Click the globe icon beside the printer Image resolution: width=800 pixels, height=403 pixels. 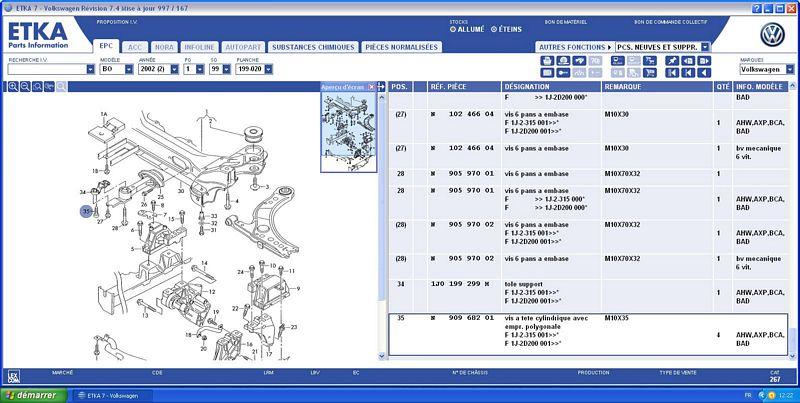[563, 61]
